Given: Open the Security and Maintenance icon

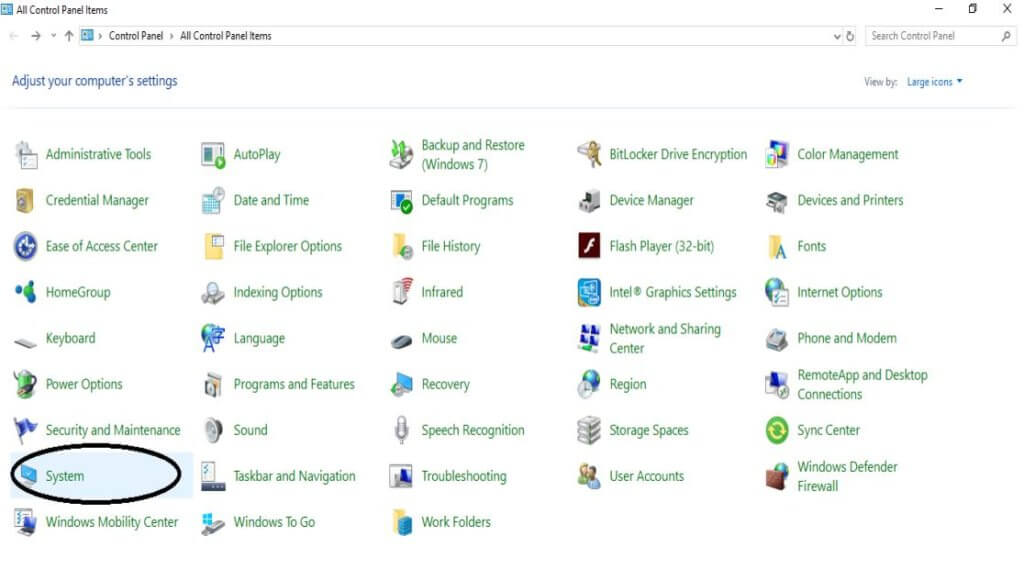Looking at the screenshot, I should (25, 430).
